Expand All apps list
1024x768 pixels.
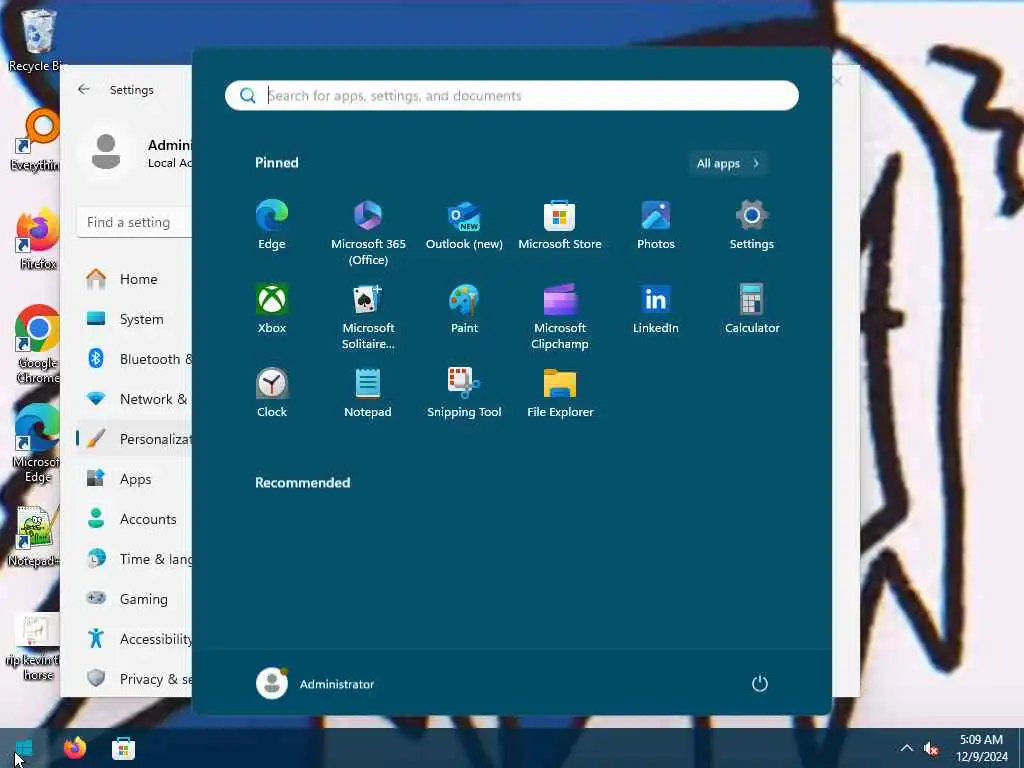(728, 163)
